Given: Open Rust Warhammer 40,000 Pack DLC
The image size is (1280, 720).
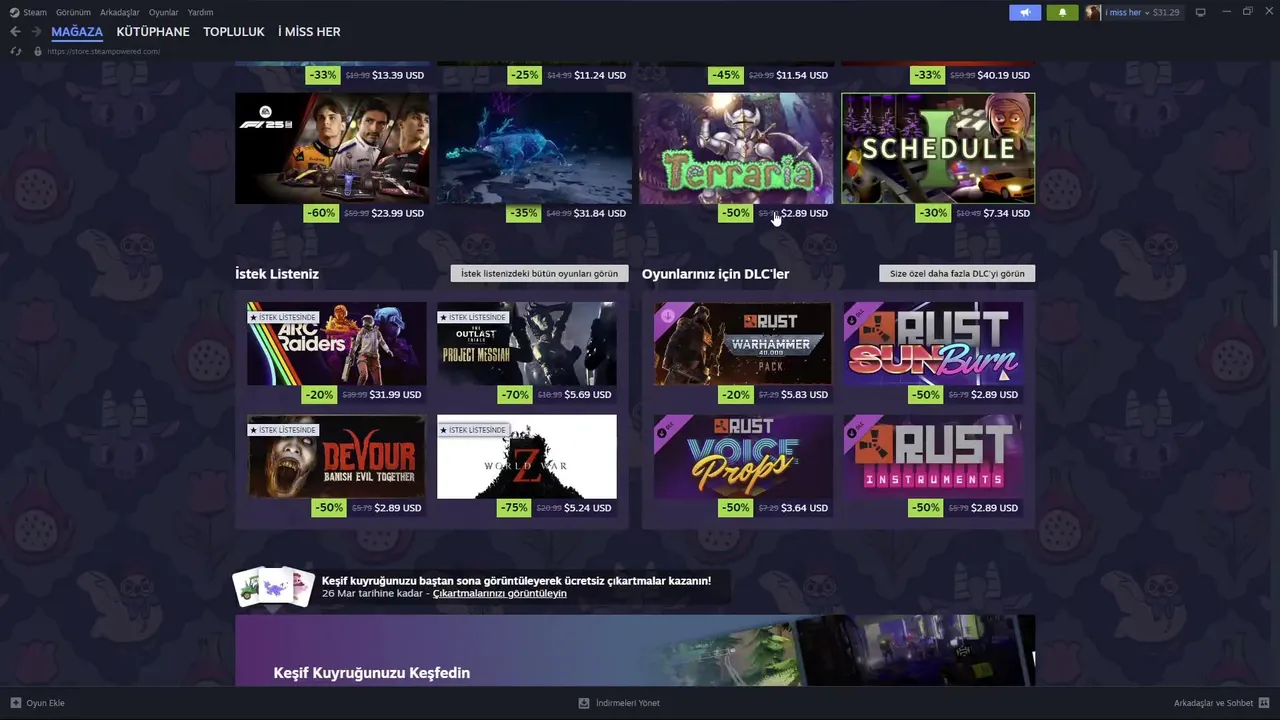Looking at the screenshot, I should pos(743,344).
